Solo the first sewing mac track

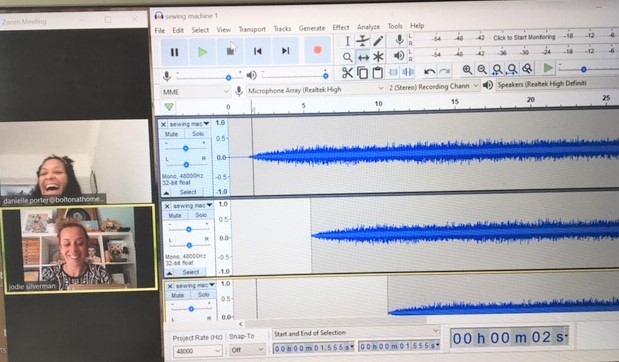(198, 134)
